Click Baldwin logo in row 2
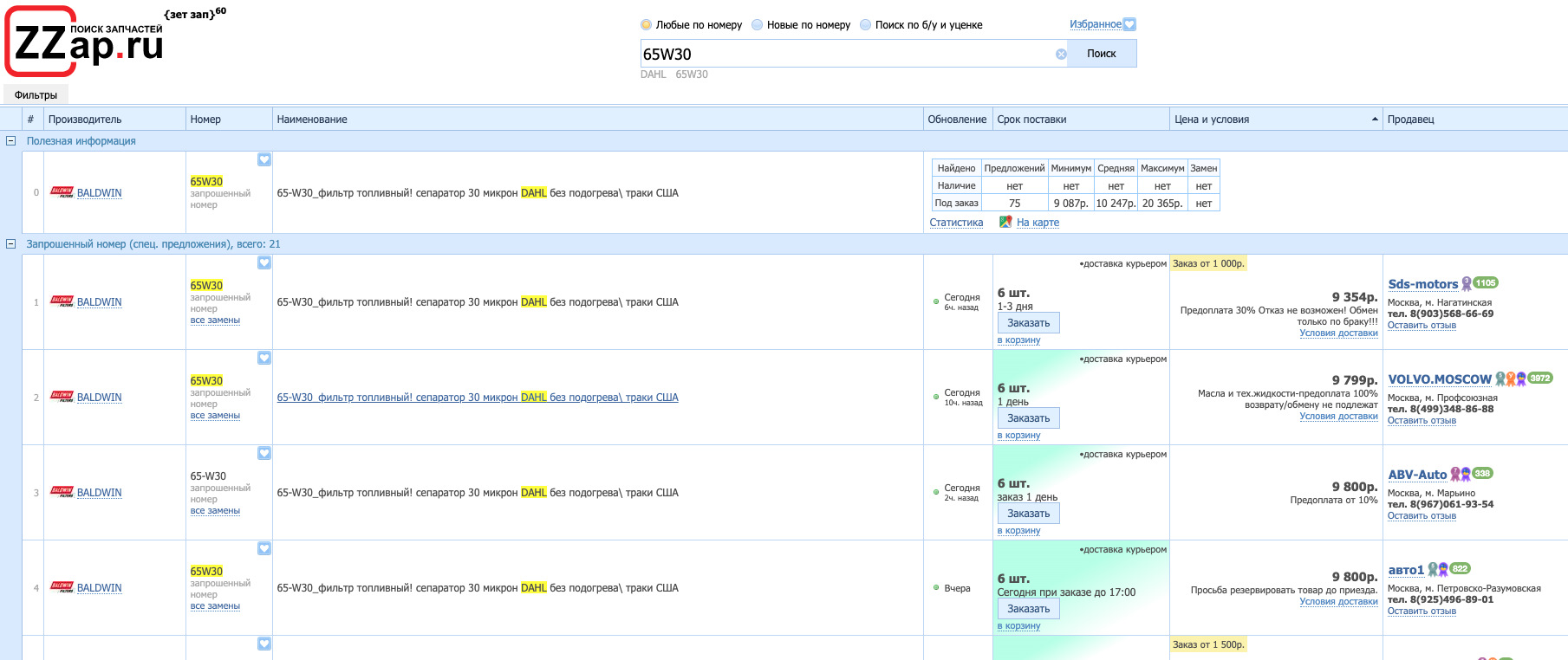Image resolution: width=1568 pixels, height=660 pixels. (x=62, y=397)
